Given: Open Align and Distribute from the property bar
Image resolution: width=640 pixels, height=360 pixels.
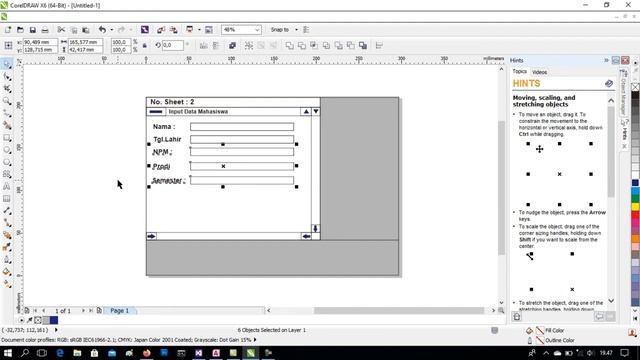Looking at the screenshot, I should pos(379,46).
